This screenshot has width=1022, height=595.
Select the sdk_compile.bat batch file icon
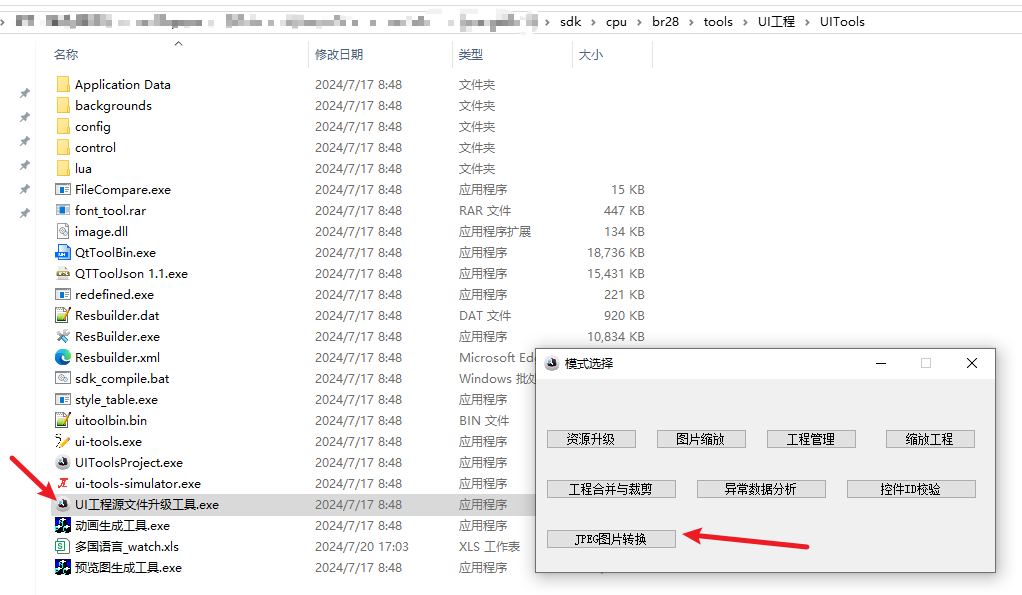pyautogui.click(x=63, y=379)
